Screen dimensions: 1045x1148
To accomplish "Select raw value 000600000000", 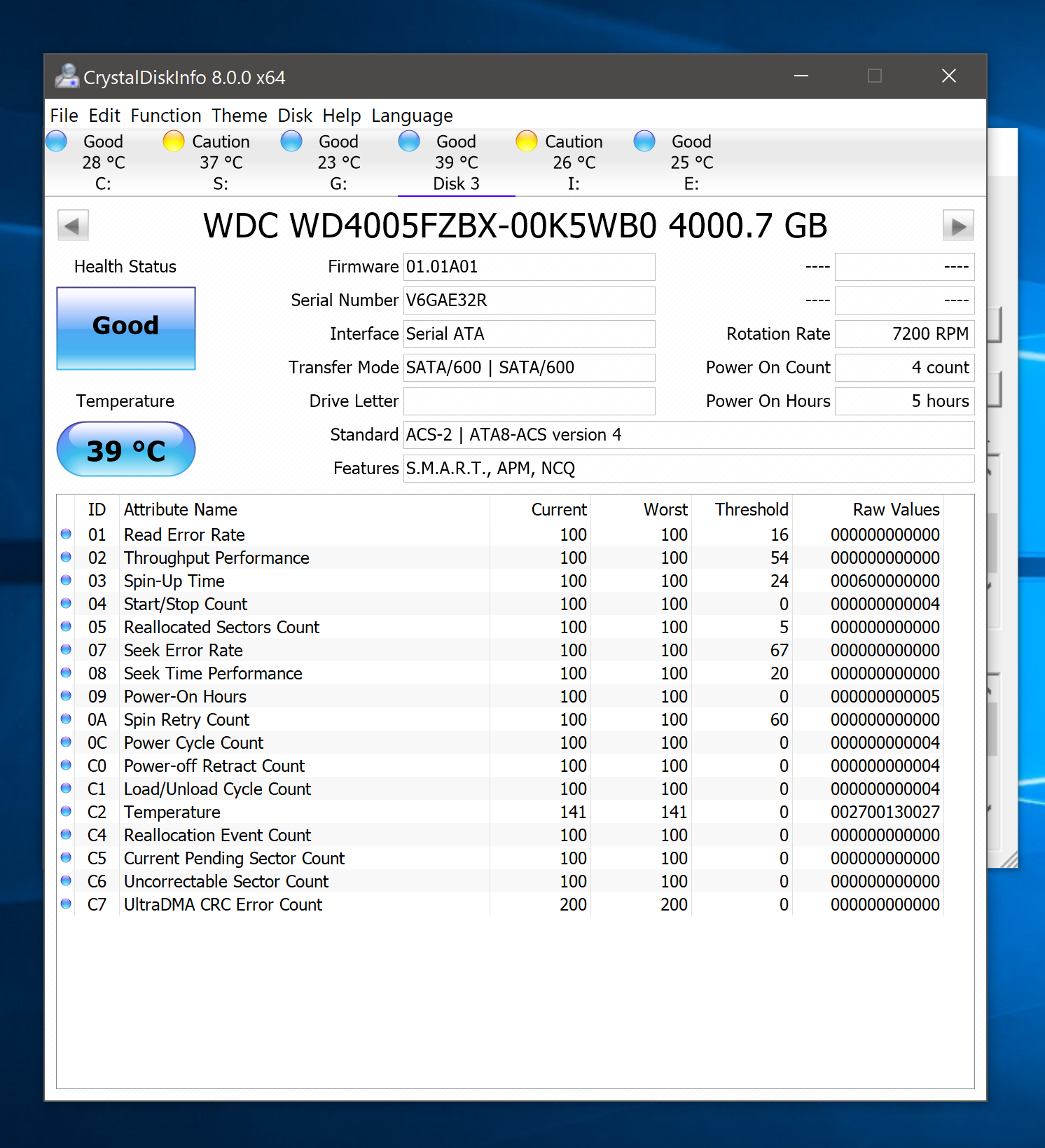I will point(885,581).
